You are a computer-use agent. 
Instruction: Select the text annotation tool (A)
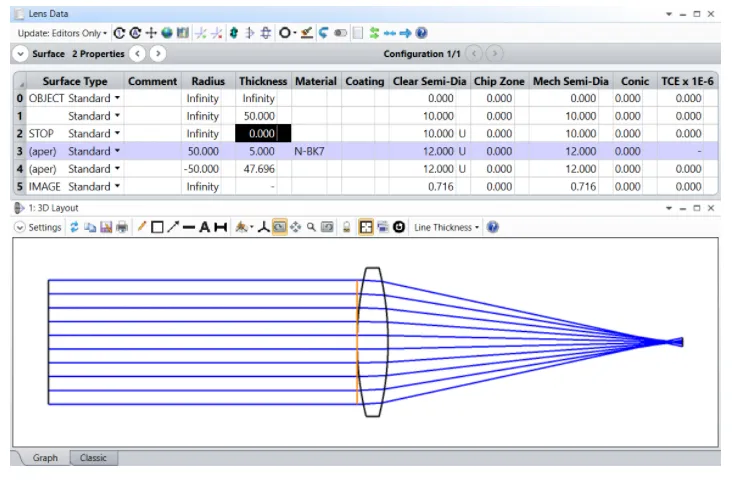pos(204,228)
